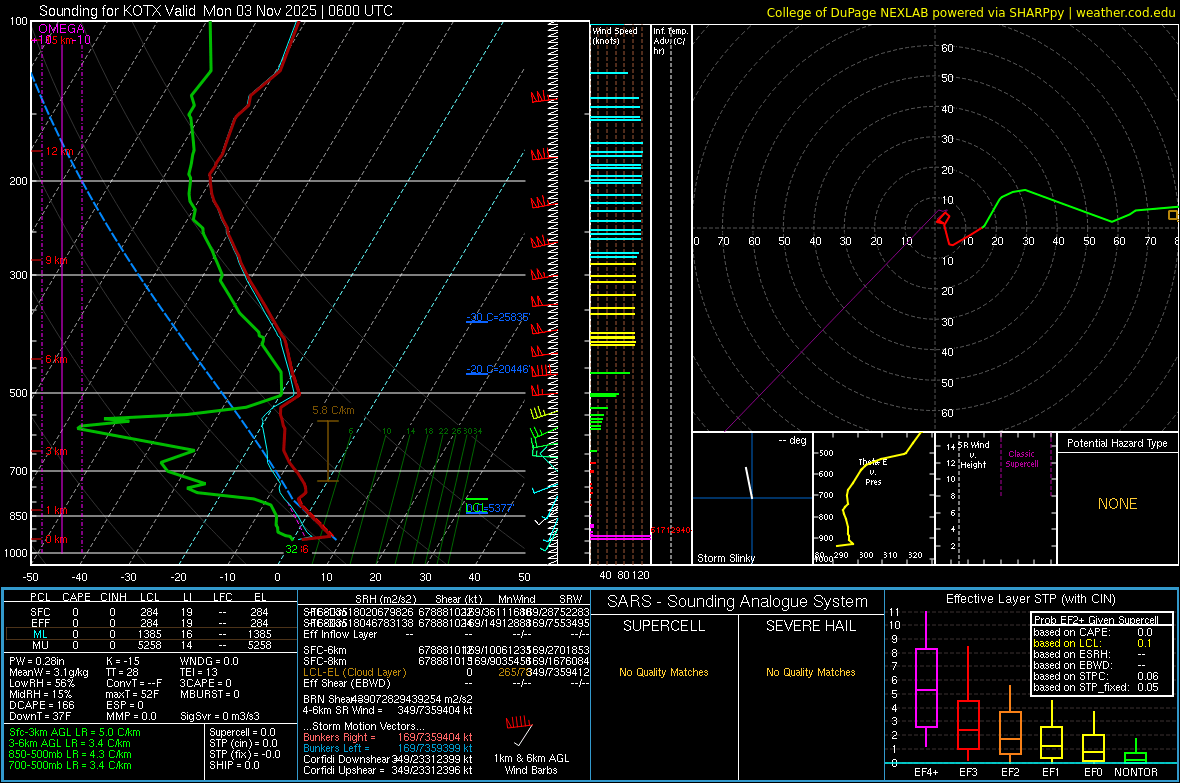The width and height of the screenshot is (1180, 783).
Task: Select the EFF parcel row
Action: 150,623
